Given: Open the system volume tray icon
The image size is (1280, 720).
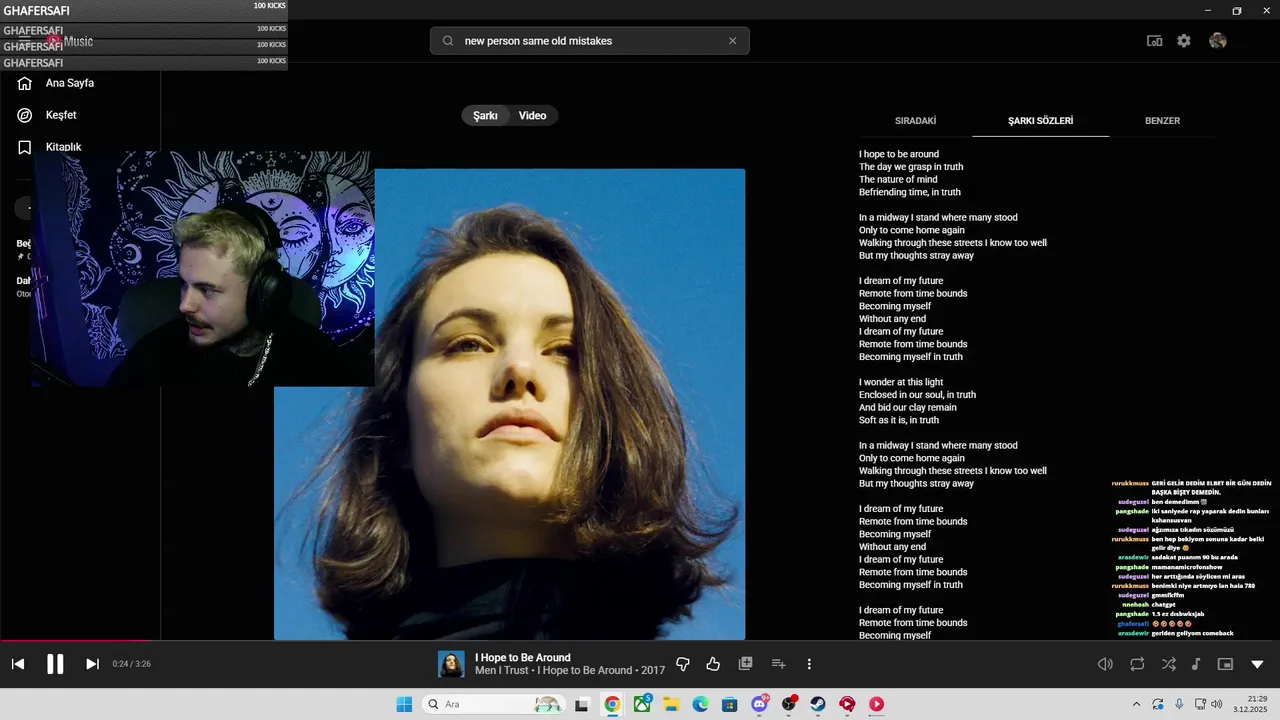Looking at the screenshot, I should (x=1216, y=704).
